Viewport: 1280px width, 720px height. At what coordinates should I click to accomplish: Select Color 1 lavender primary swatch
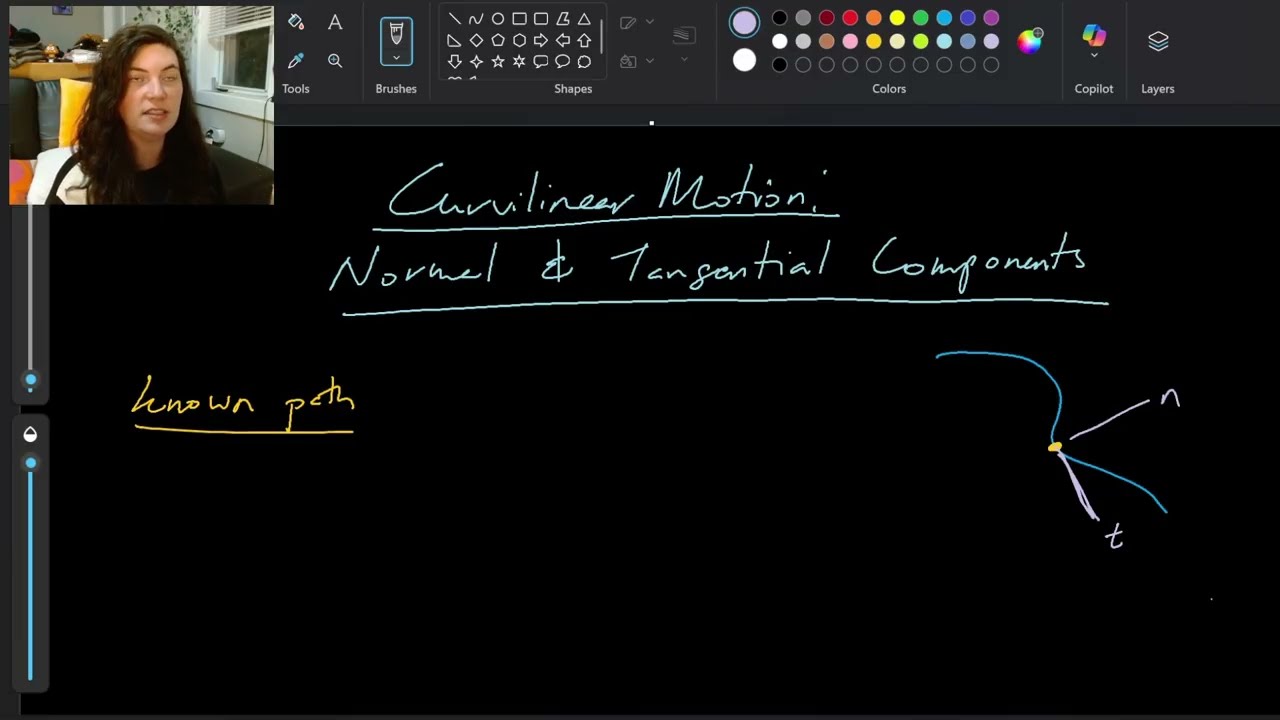click(744, 23)
